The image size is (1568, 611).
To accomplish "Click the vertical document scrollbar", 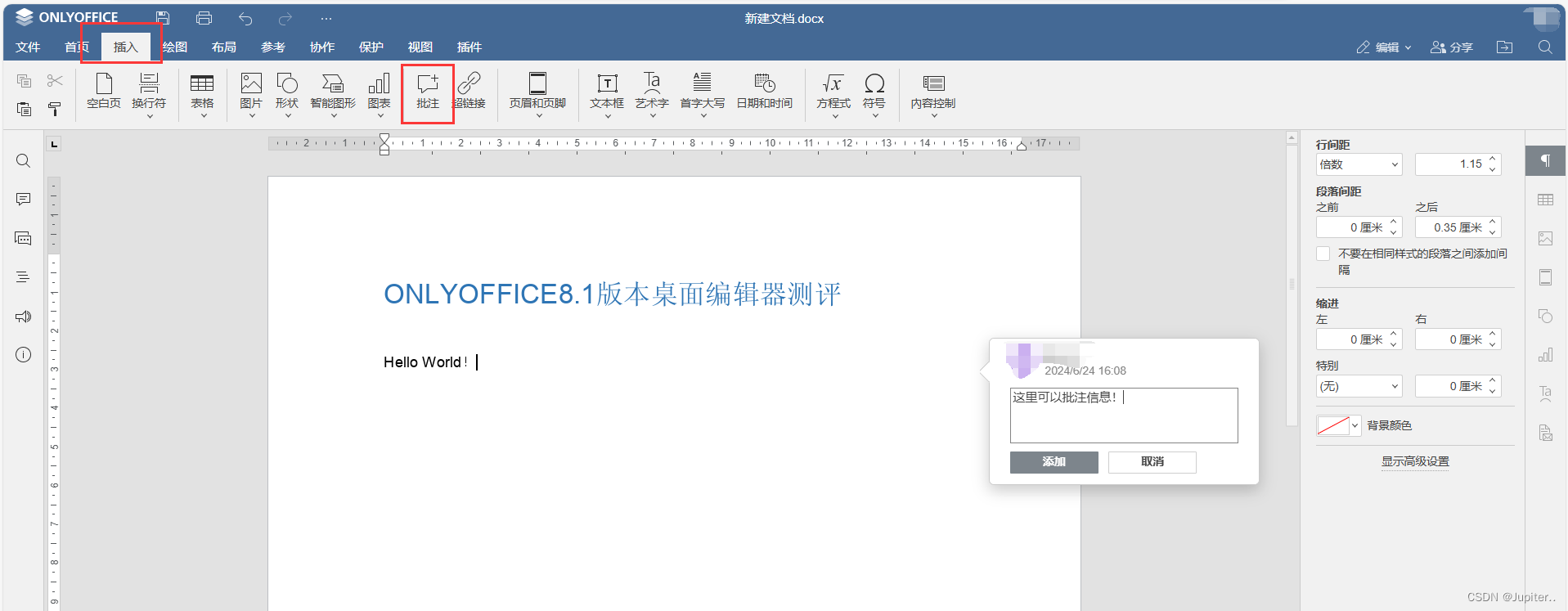I will click(x=1292, y=286).
